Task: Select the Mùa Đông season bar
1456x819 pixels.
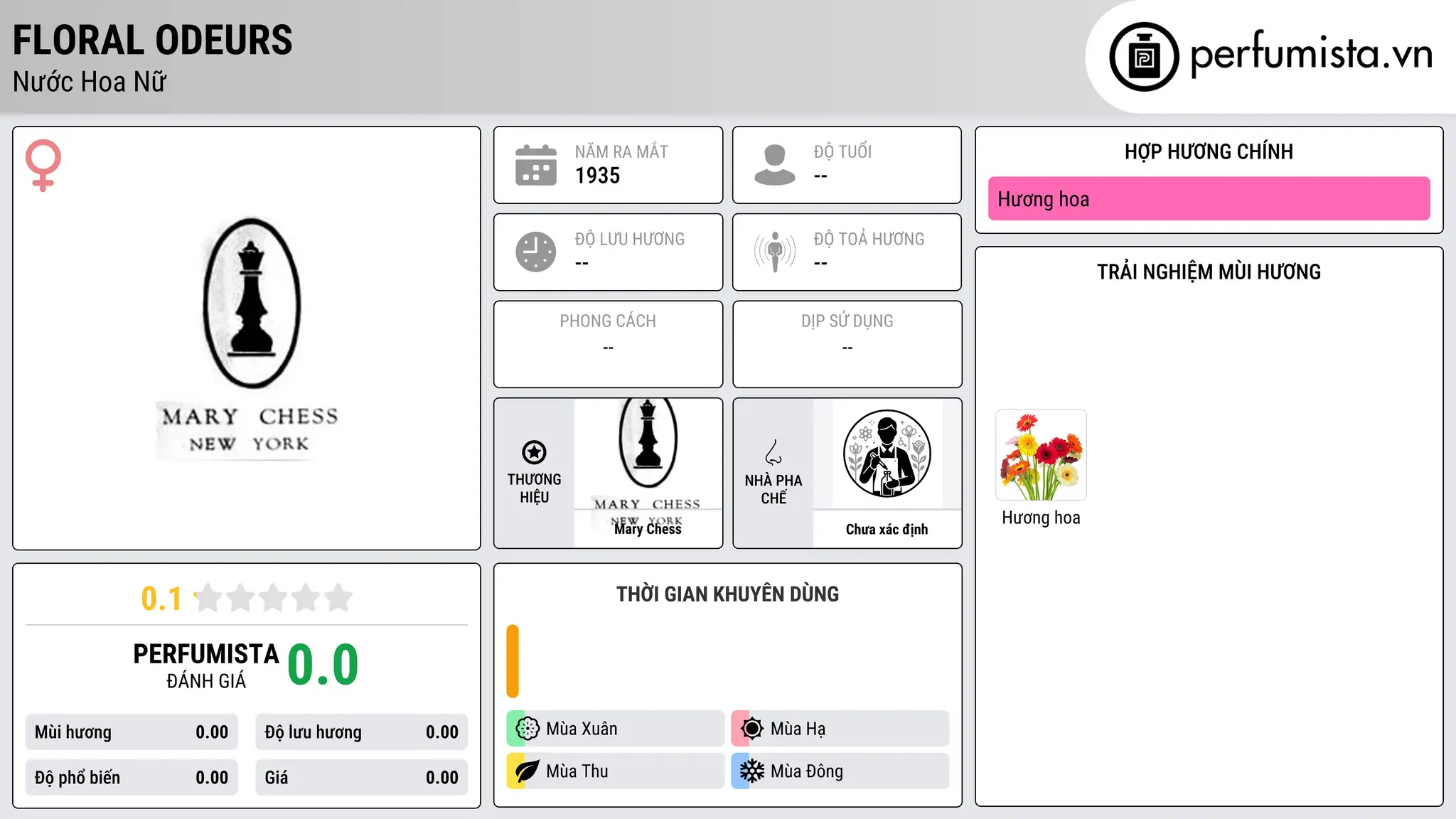Action: tap(840, 771)
